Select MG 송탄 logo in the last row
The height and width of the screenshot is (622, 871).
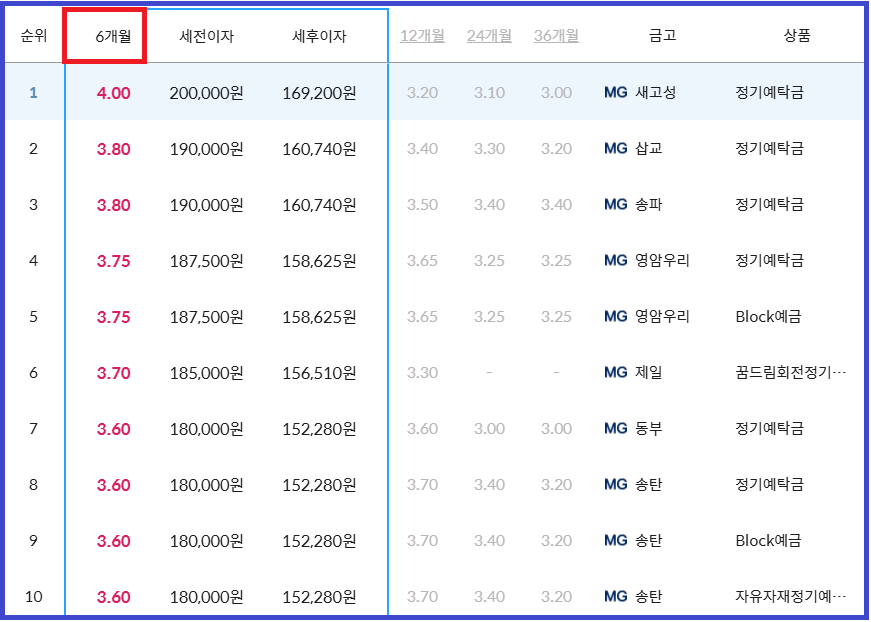coord(618,594)
